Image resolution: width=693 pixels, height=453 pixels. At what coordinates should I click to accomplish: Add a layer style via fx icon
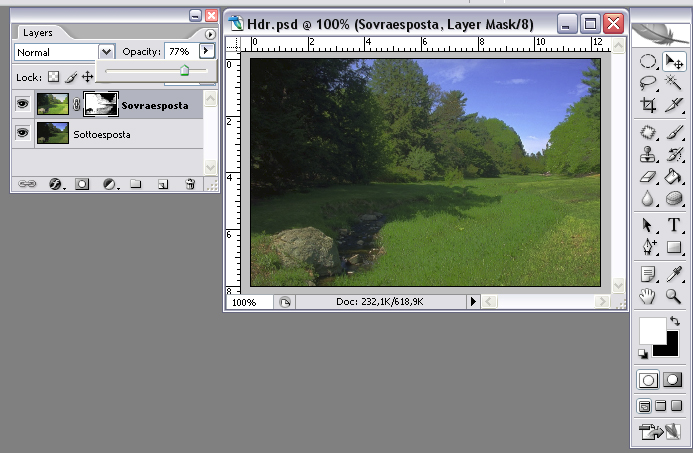tap(56, 184)
